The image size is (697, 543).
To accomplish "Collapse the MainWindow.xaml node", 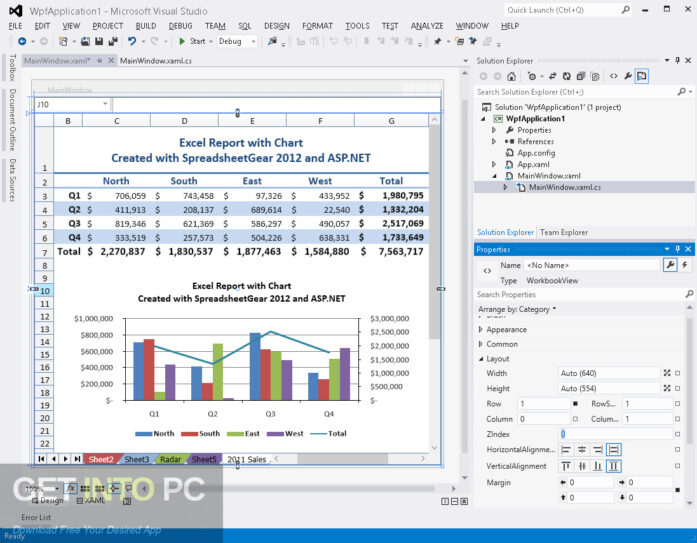I will [494, 176].
